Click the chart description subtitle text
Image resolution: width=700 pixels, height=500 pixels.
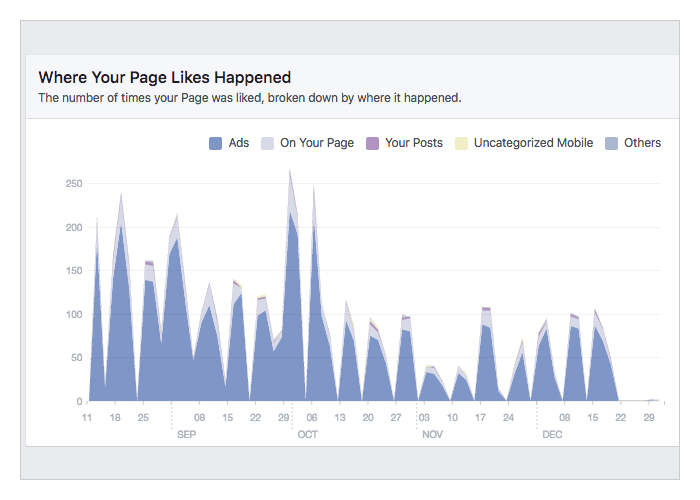click(x=249, y=98)
